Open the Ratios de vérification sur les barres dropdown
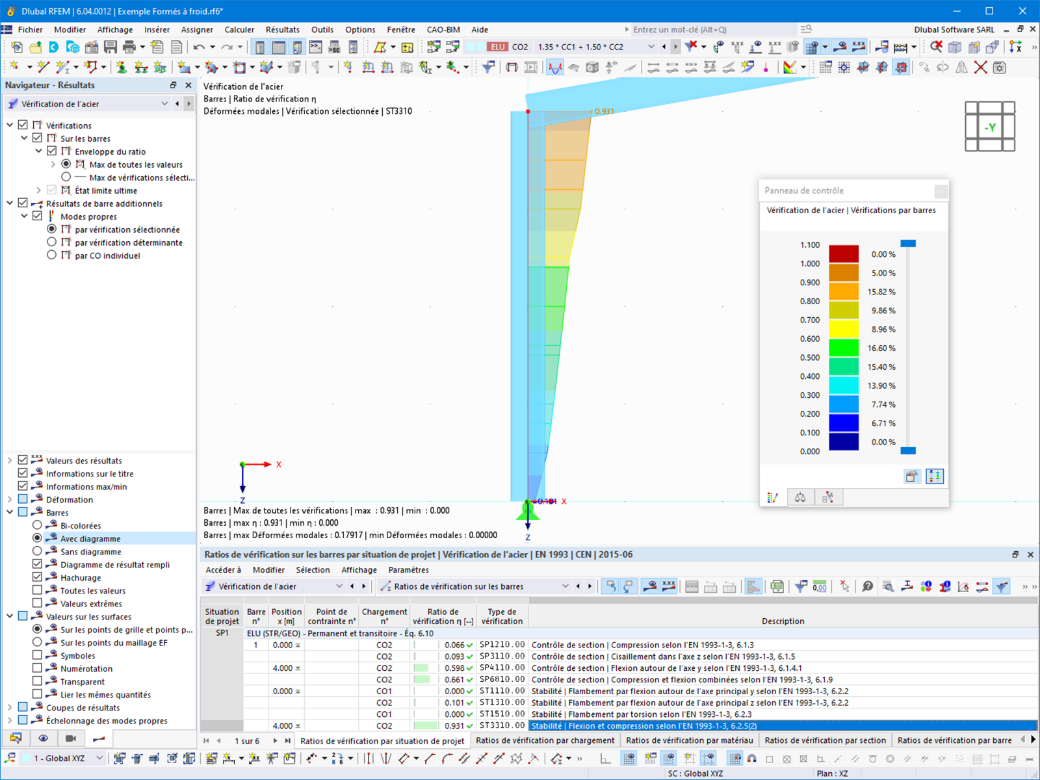This screenshot has width=1040, height=780. point(565,586)
